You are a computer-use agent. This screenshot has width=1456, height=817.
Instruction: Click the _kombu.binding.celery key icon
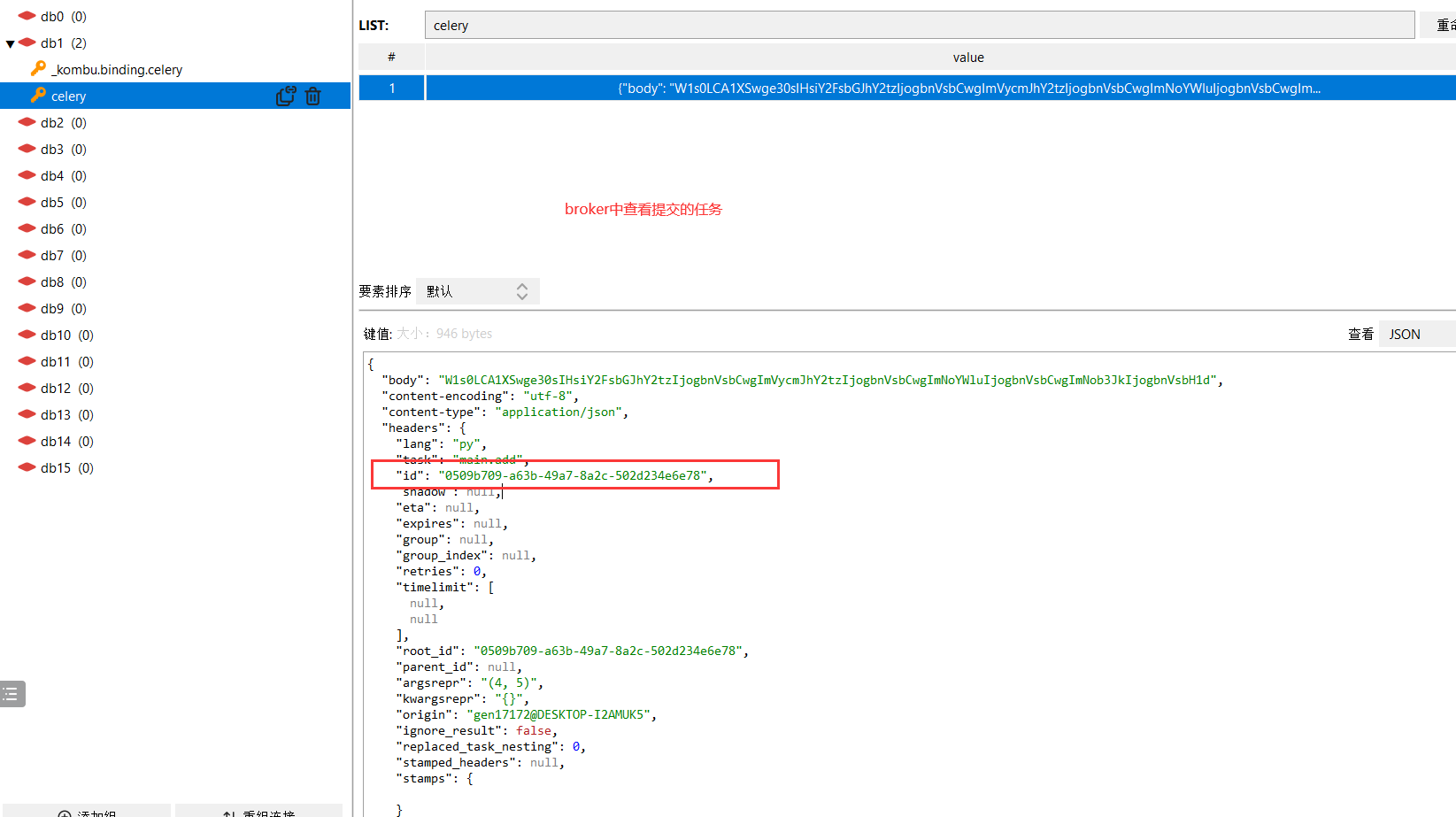pyautogui.click(x=38, y=68)
